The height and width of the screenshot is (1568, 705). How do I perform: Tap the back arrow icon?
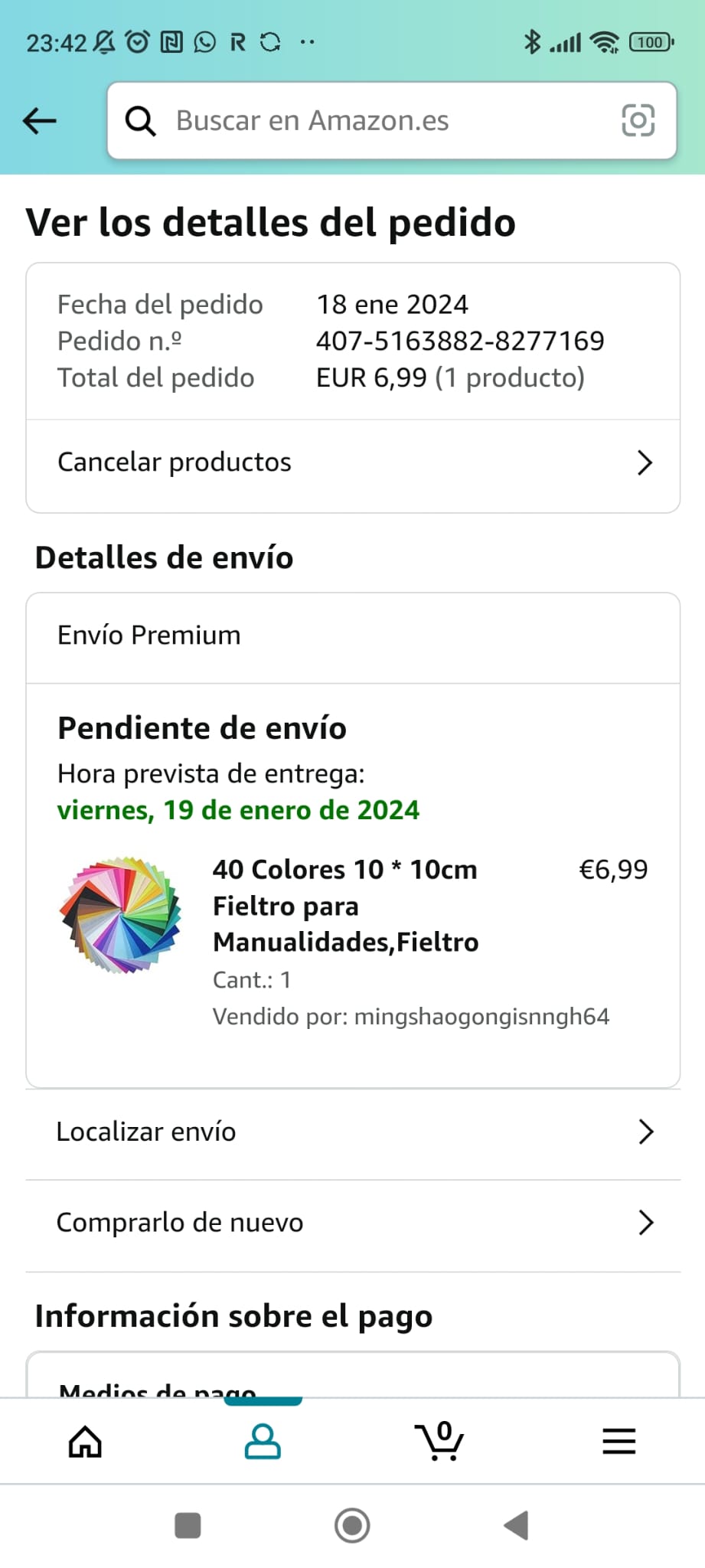click(x=40, y=121)
